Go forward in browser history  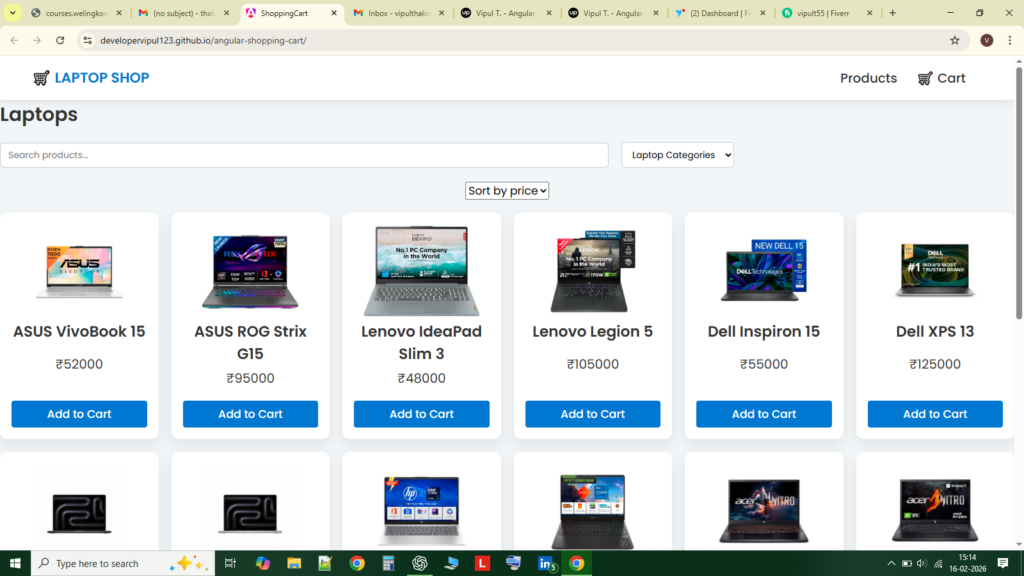(x=37, y=40)
